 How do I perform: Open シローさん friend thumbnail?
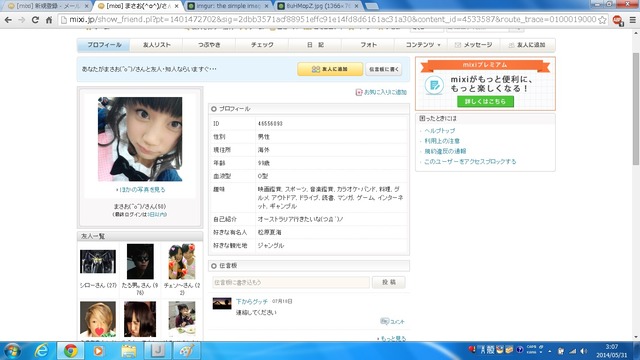click(98, 262)
